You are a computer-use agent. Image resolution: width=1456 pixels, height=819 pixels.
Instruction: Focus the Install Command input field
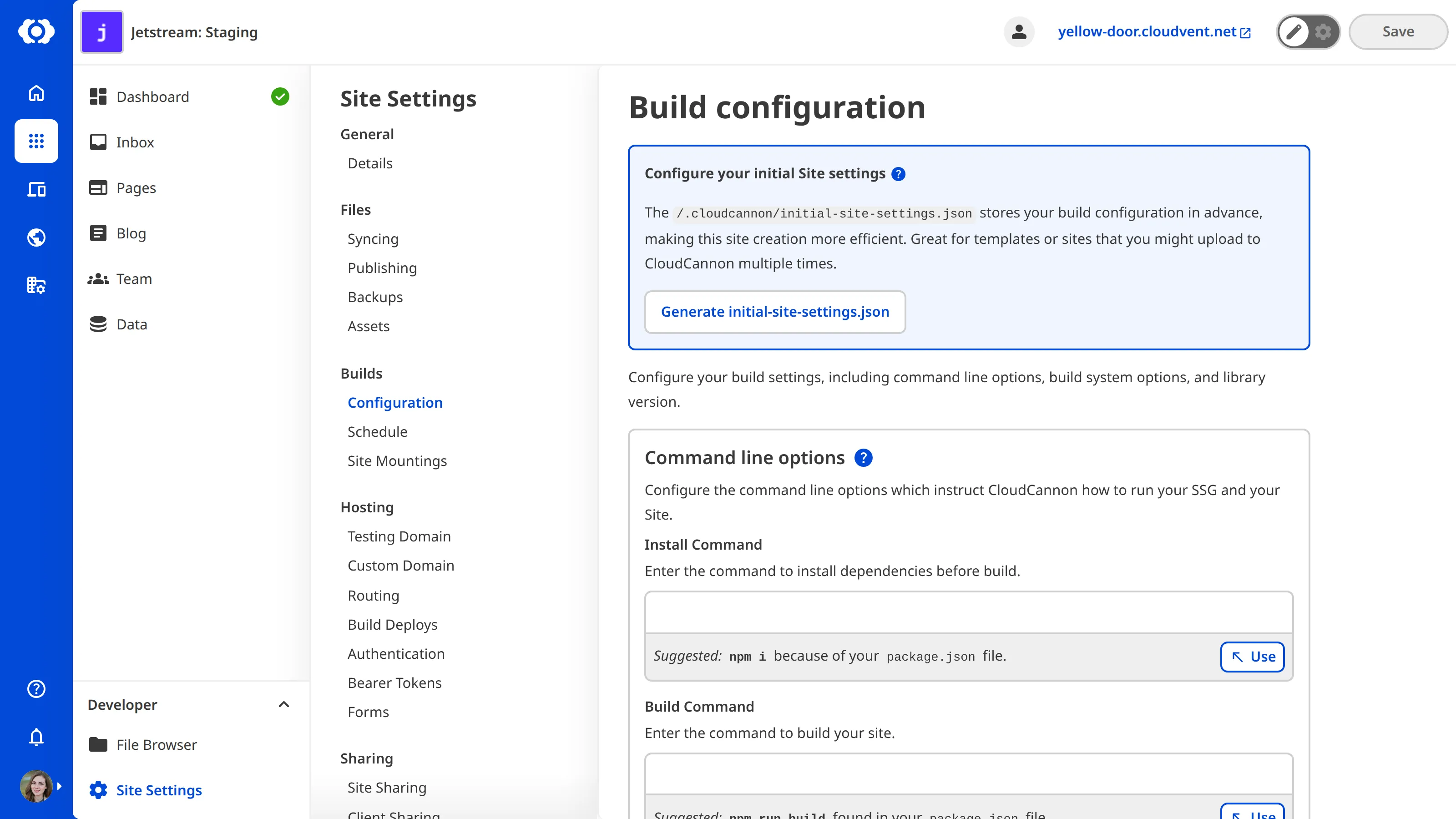pyautogui.click(x=969, y=613)
